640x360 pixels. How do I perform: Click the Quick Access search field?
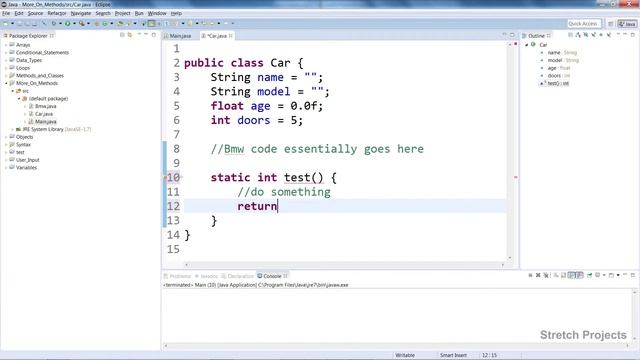[584, 24]
